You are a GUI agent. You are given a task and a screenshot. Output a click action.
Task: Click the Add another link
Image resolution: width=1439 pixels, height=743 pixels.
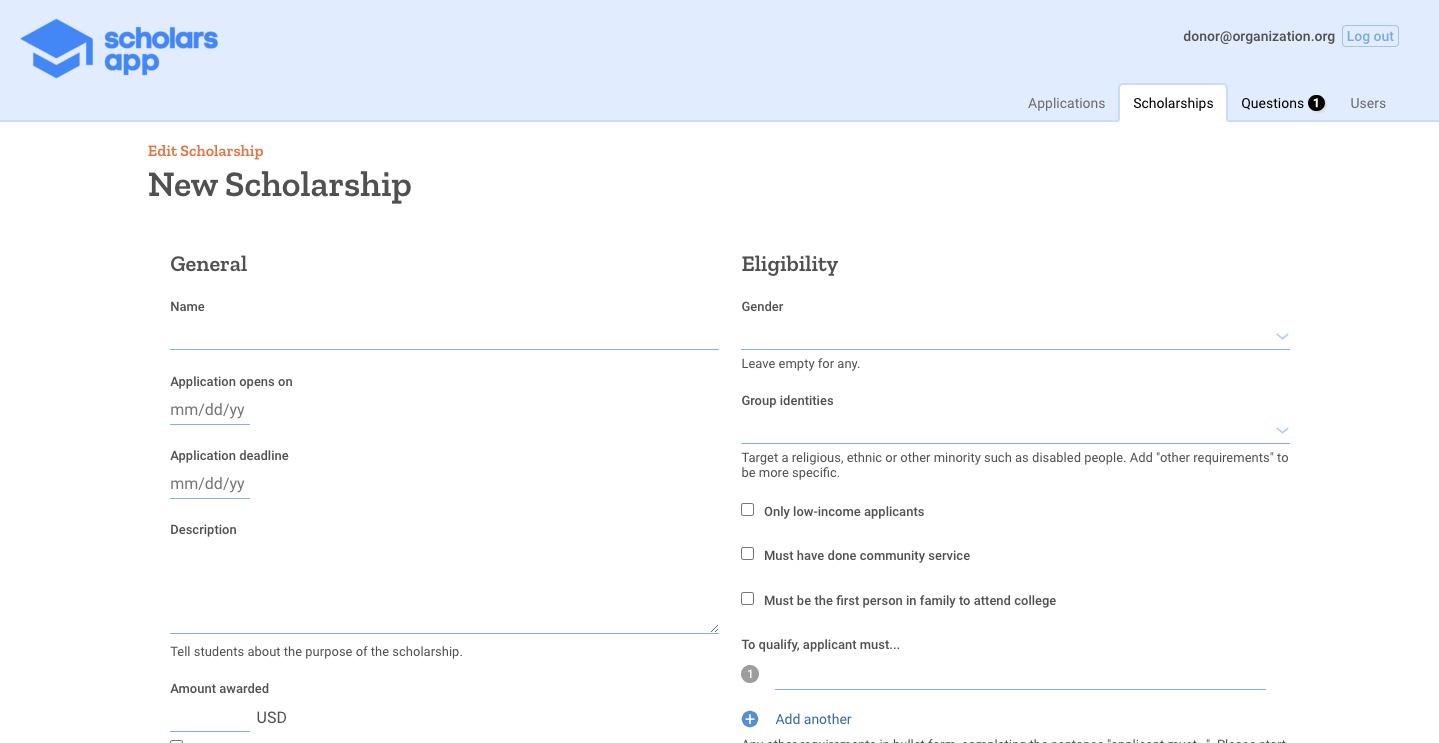(813, 718)
